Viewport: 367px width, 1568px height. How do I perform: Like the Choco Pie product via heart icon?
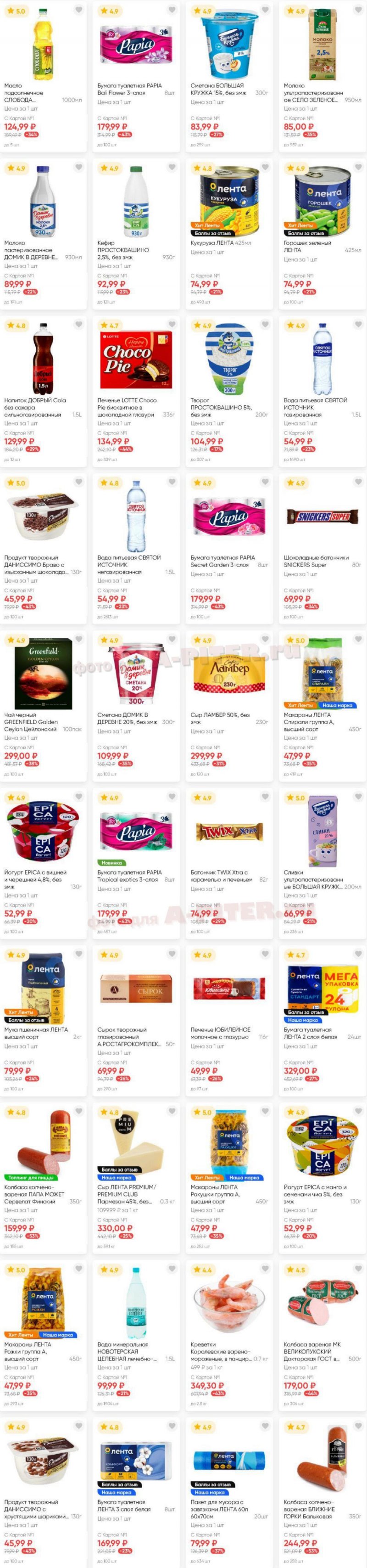point(172,325)
